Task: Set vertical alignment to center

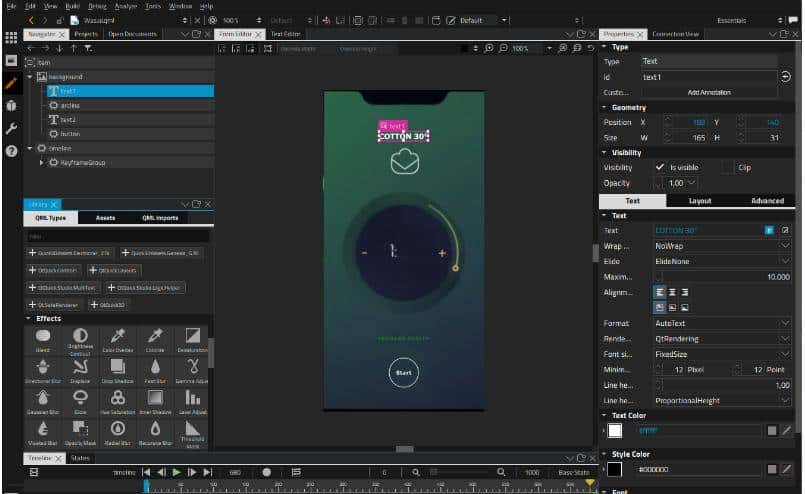Action: (672, 308)
